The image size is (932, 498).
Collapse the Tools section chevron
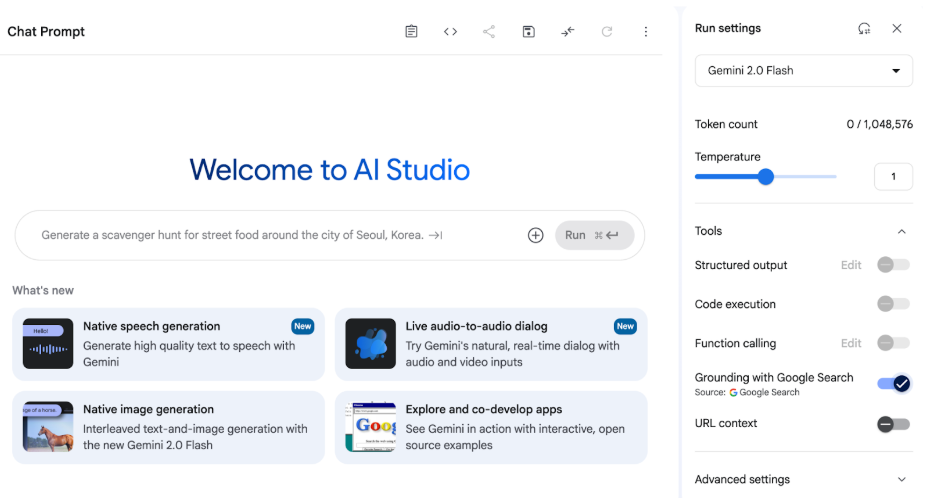[902, 231]
